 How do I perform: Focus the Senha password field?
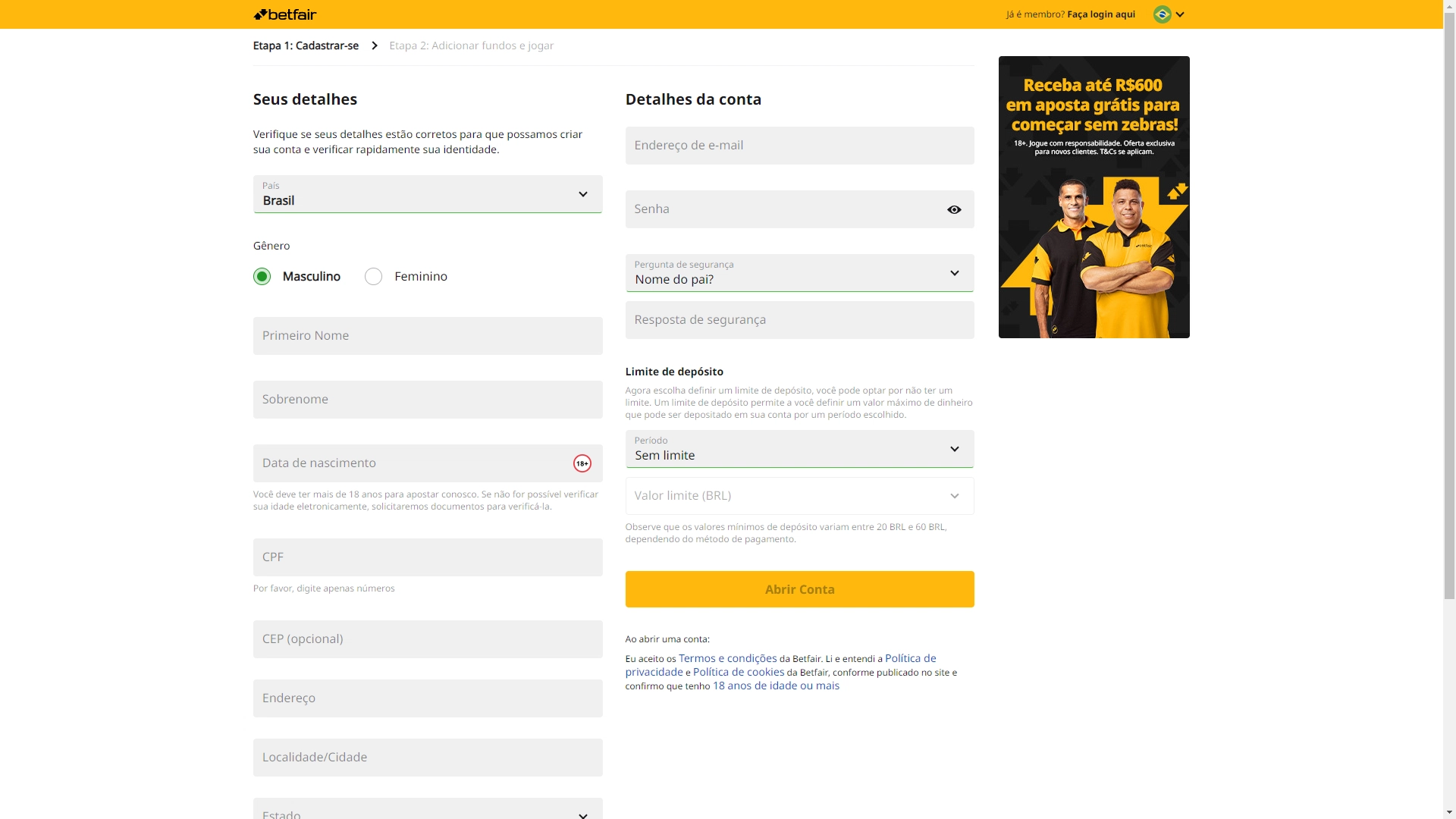(799, 209)
